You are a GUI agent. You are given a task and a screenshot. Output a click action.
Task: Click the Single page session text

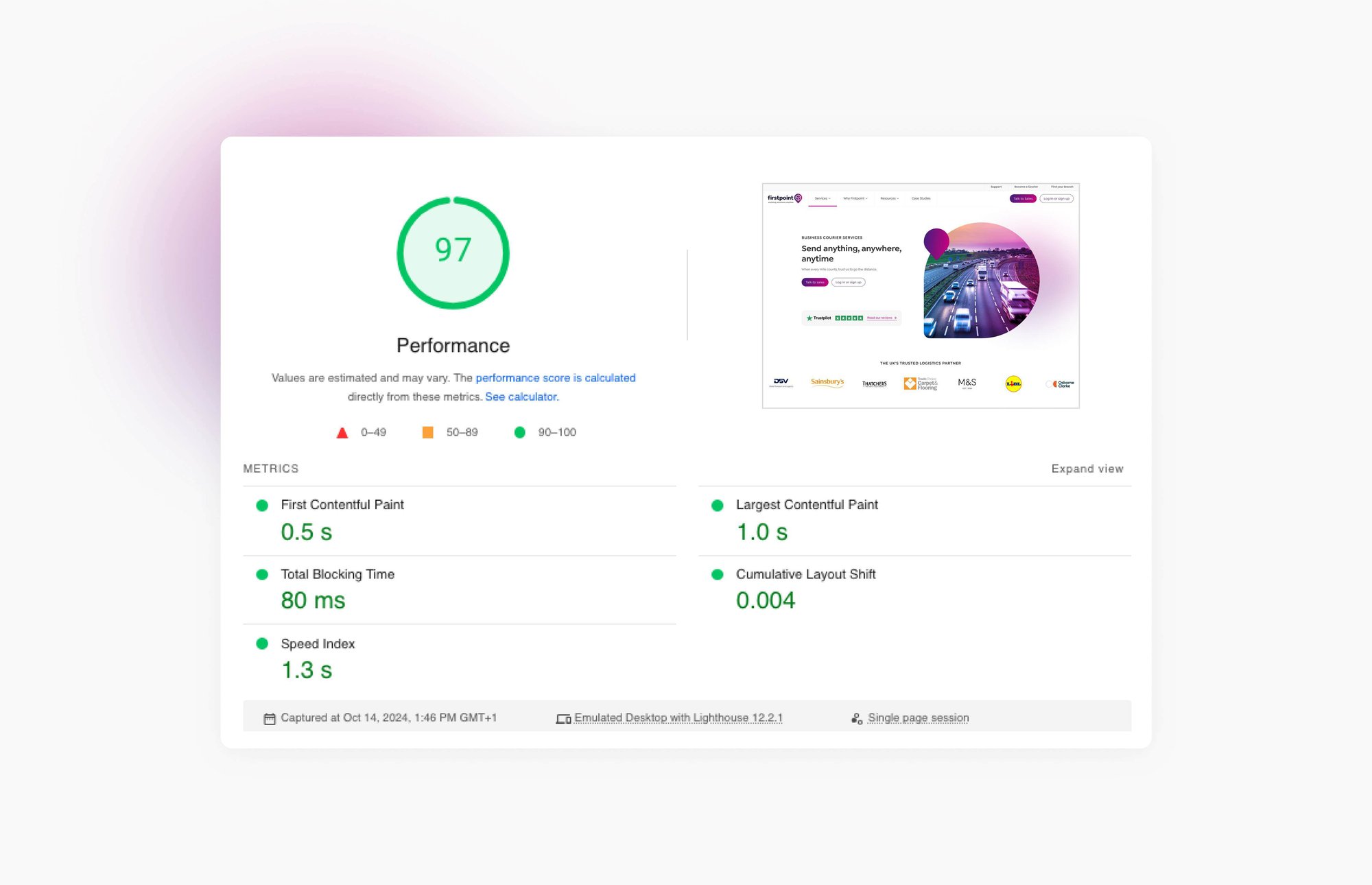click(x=918, y=718)
